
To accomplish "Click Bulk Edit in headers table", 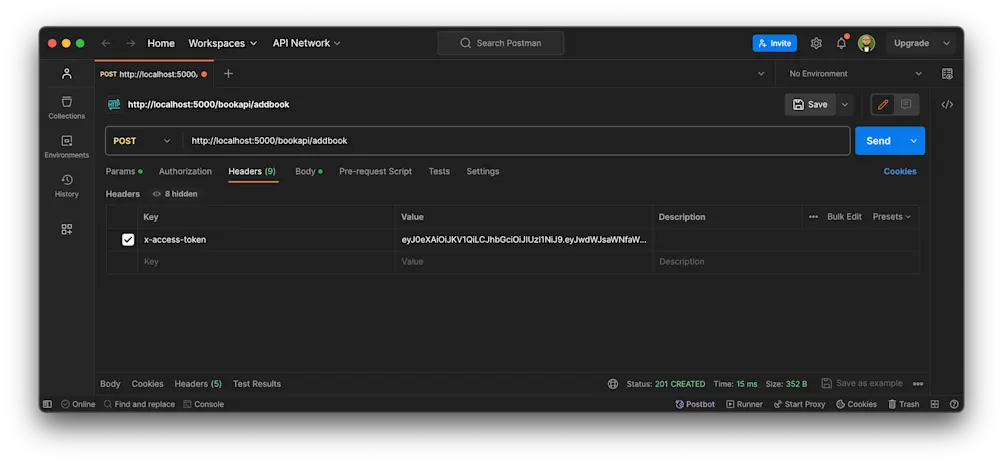I will pyautogui.click(x=844, y=217).
